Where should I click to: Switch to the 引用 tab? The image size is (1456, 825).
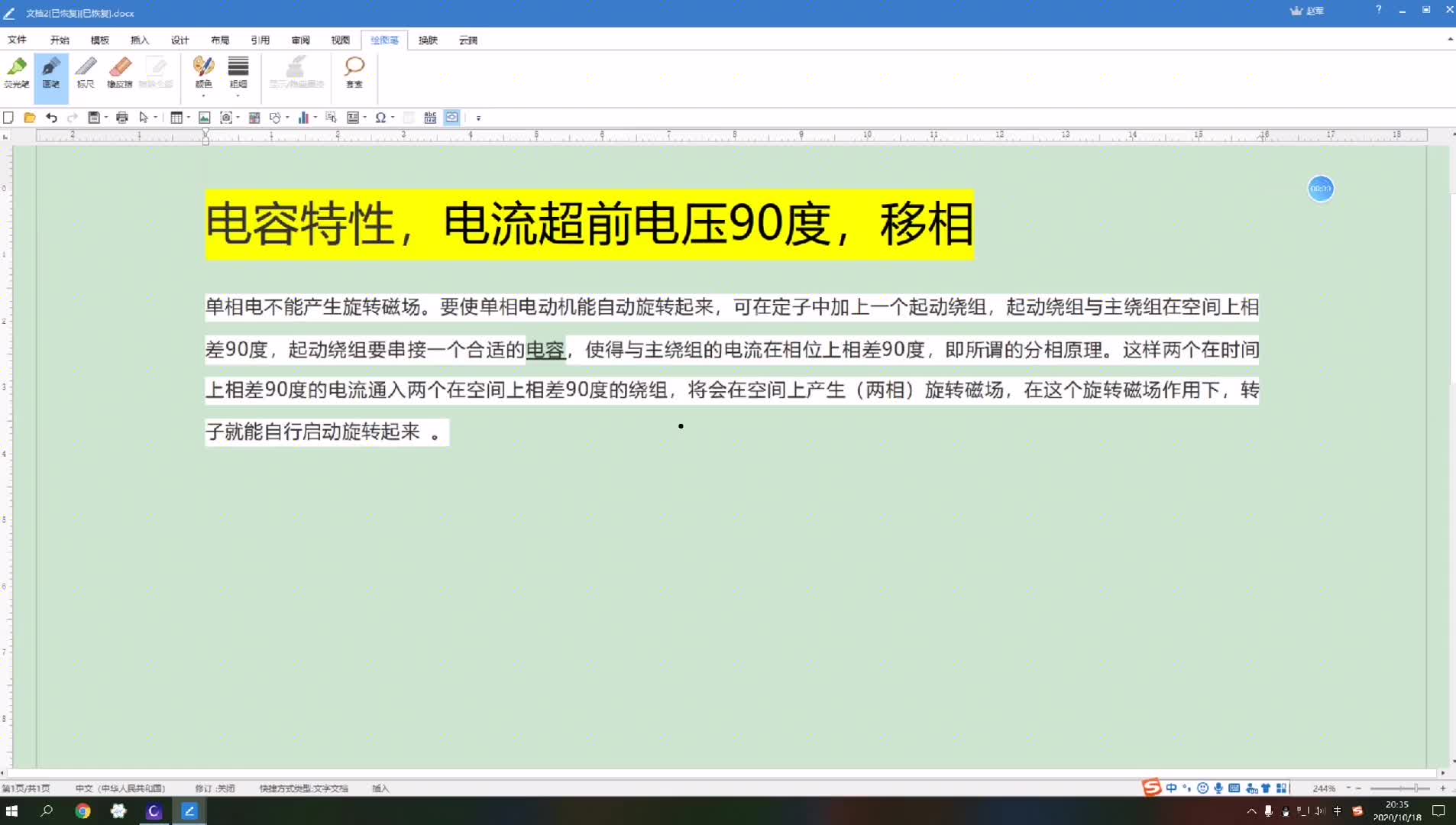(x=260, y=40)
